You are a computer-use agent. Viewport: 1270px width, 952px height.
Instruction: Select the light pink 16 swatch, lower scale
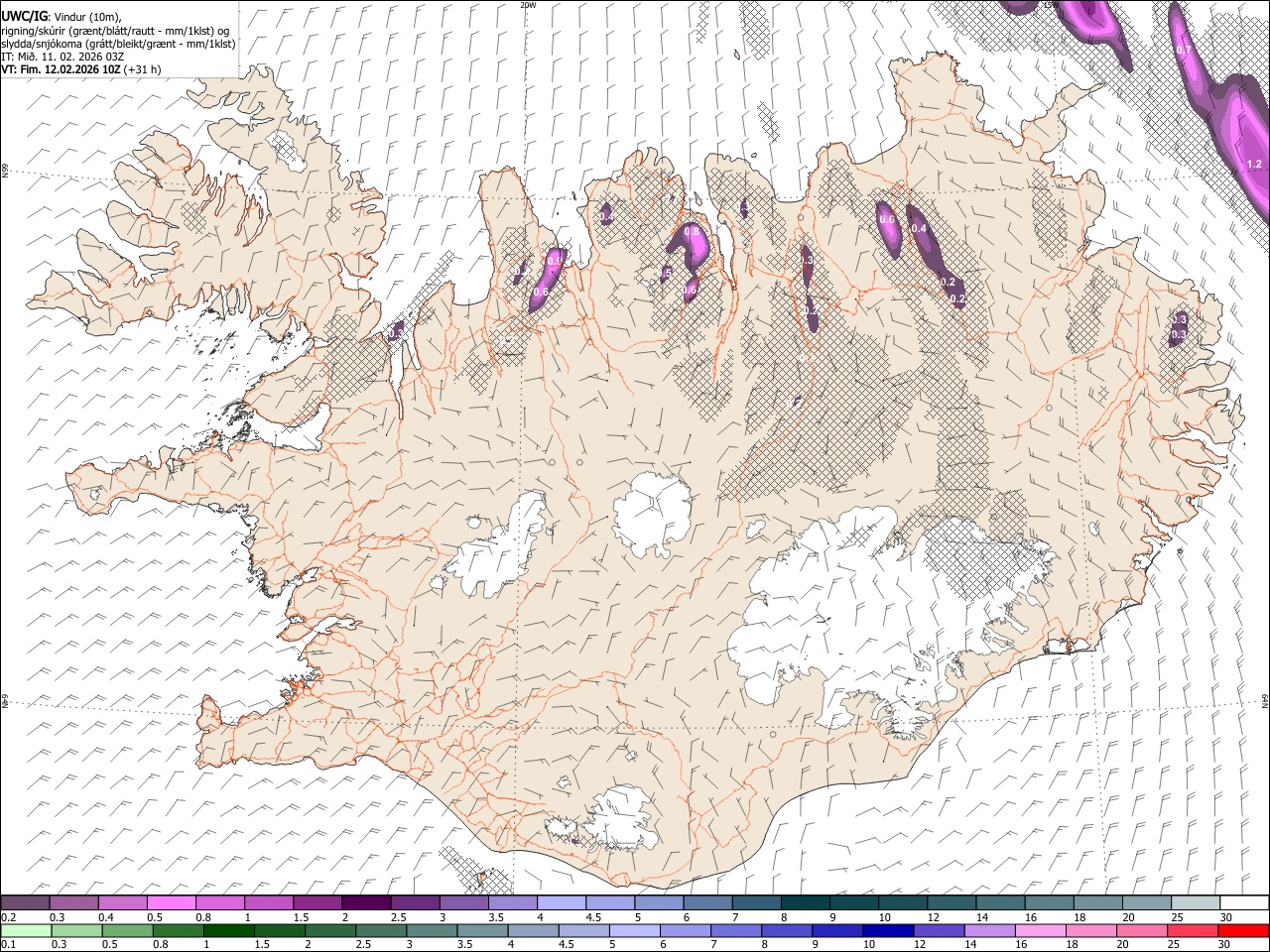(x=1040, y=931)
